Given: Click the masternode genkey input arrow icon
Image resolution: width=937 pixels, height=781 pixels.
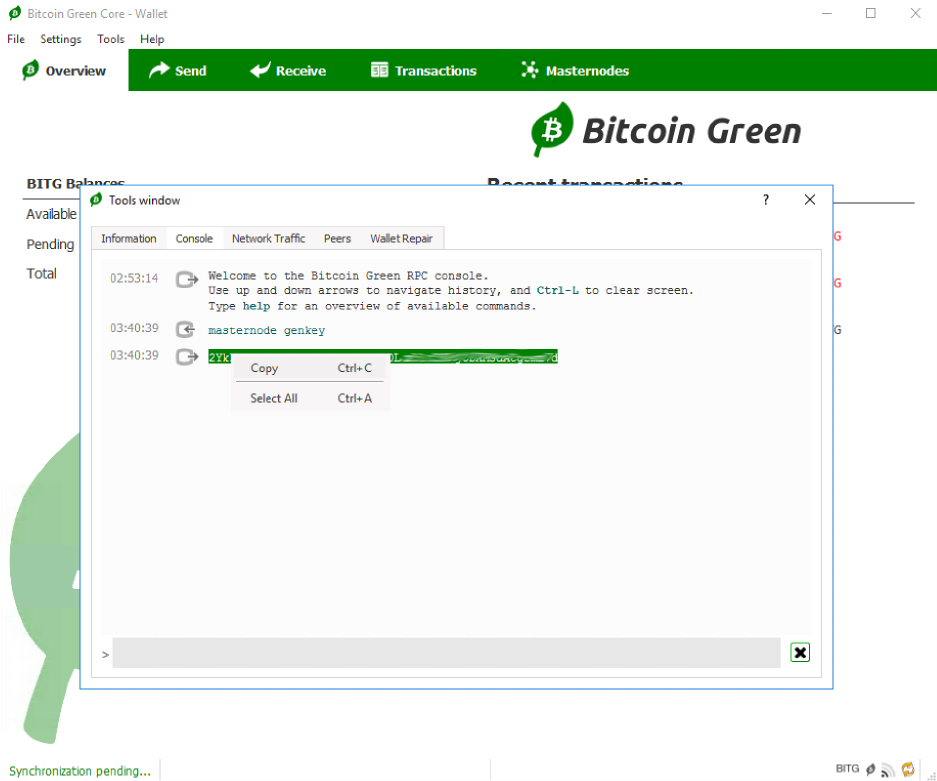Looking at the screenshot, I should [186, 329].
